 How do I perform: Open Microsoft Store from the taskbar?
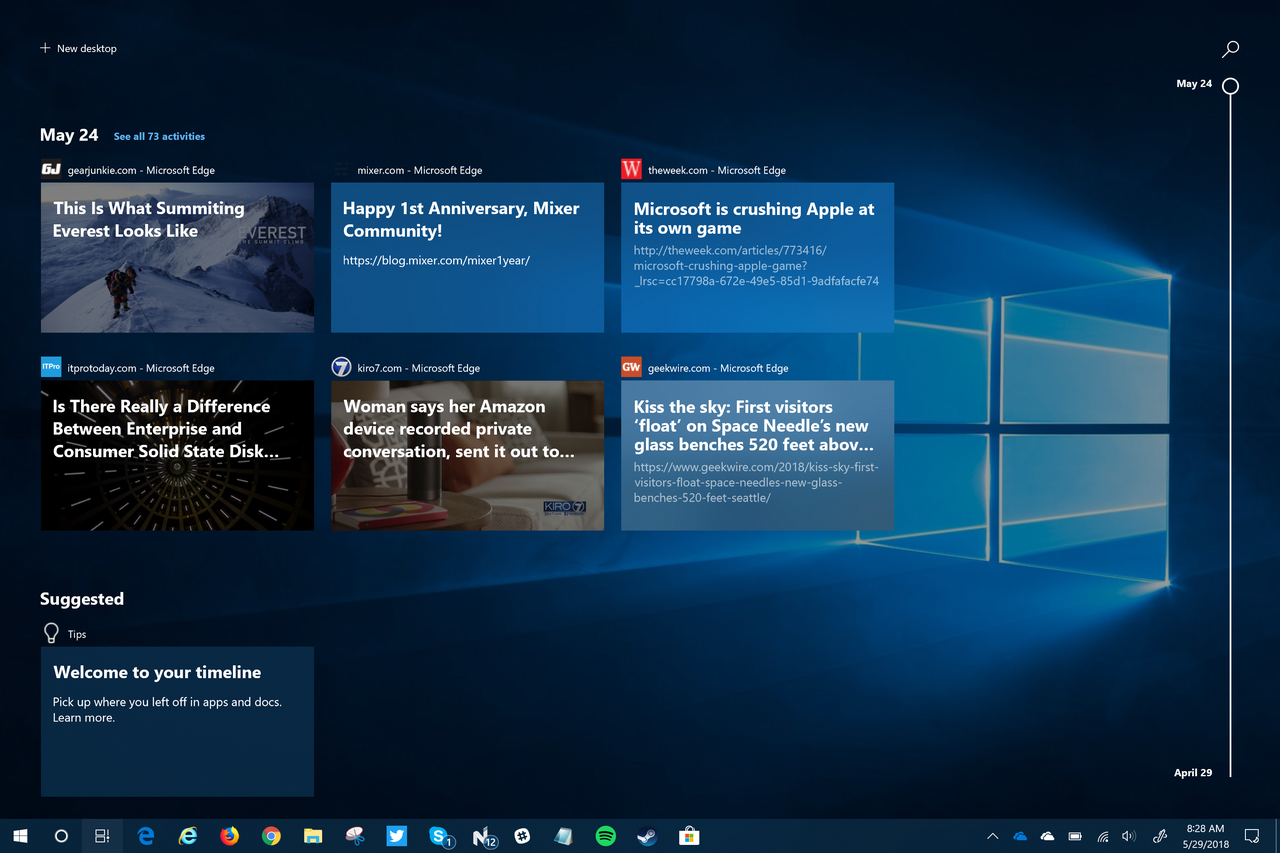[x=688, y=836]
